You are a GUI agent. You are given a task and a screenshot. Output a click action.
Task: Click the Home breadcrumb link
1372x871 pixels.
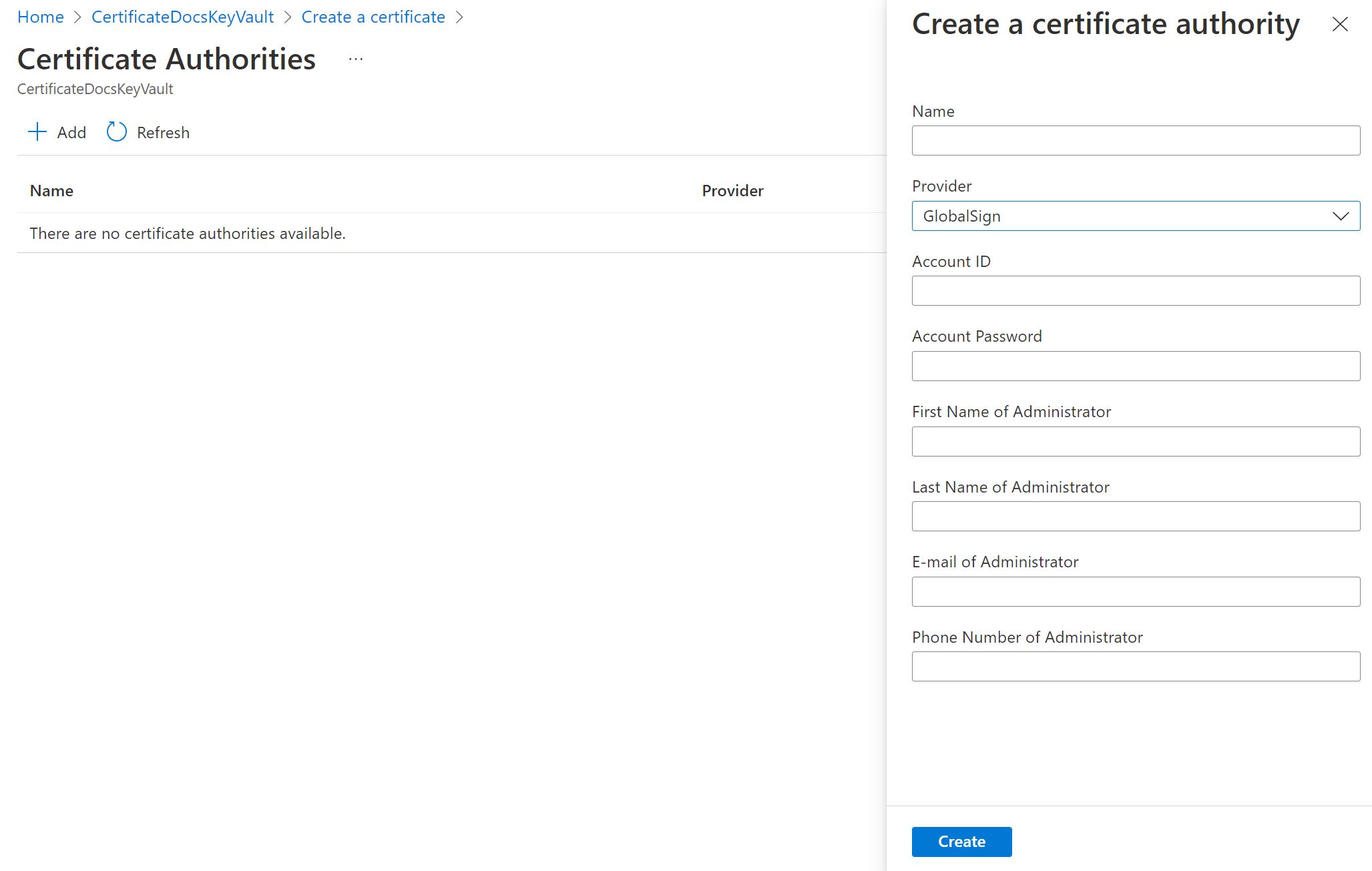(40, 17)
